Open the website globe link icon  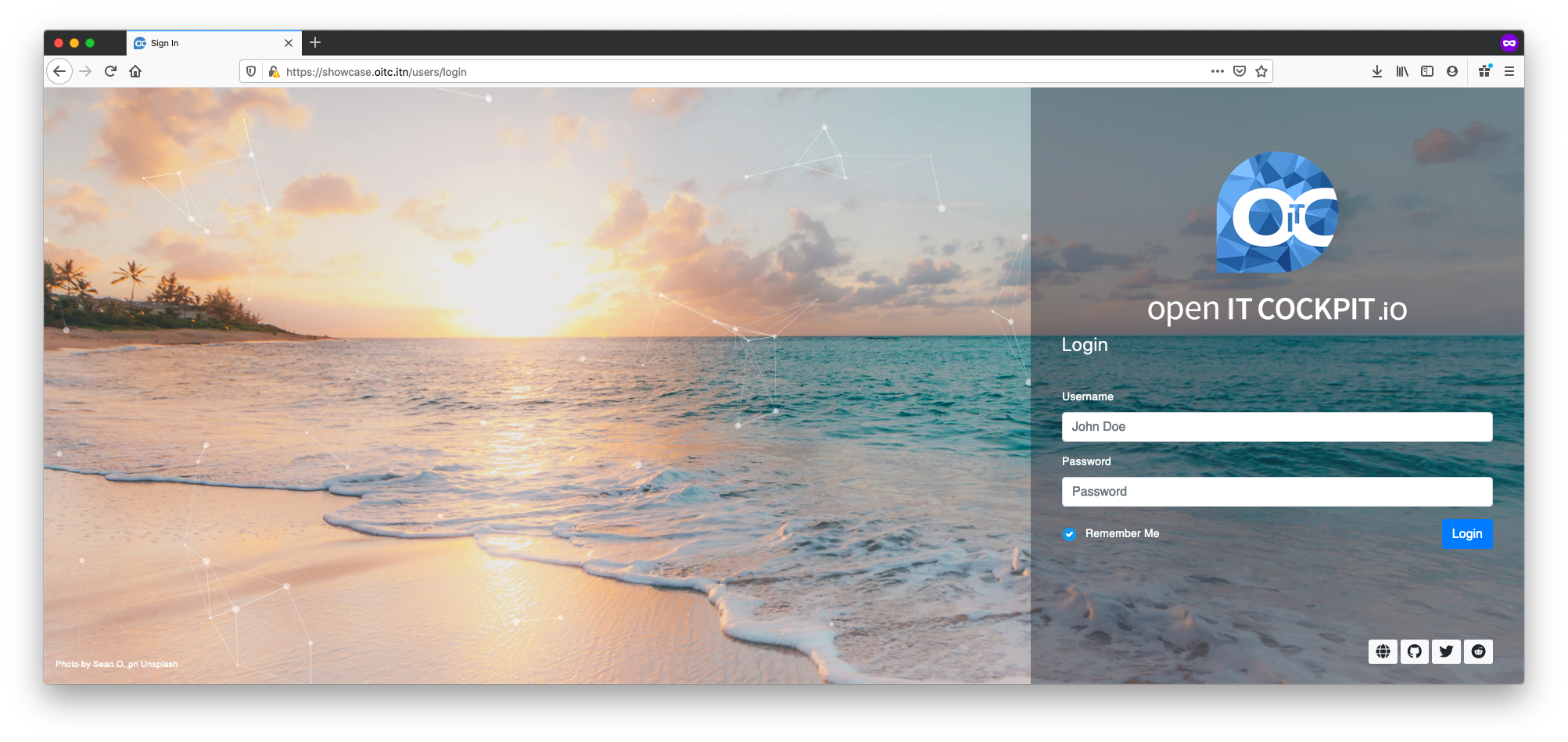(x=1383, y=651)
